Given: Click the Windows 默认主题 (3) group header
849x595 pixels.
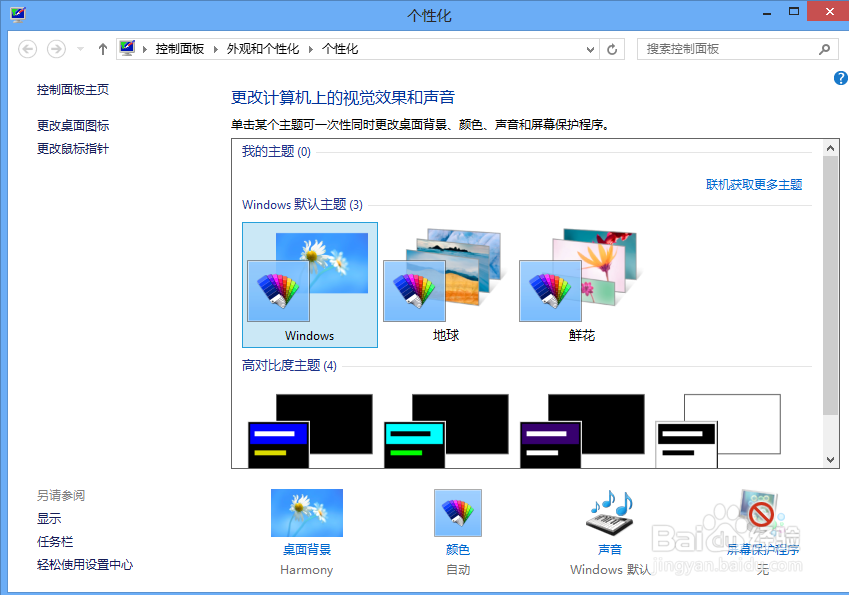Looking at the screenshot, I should coord(302,205).
